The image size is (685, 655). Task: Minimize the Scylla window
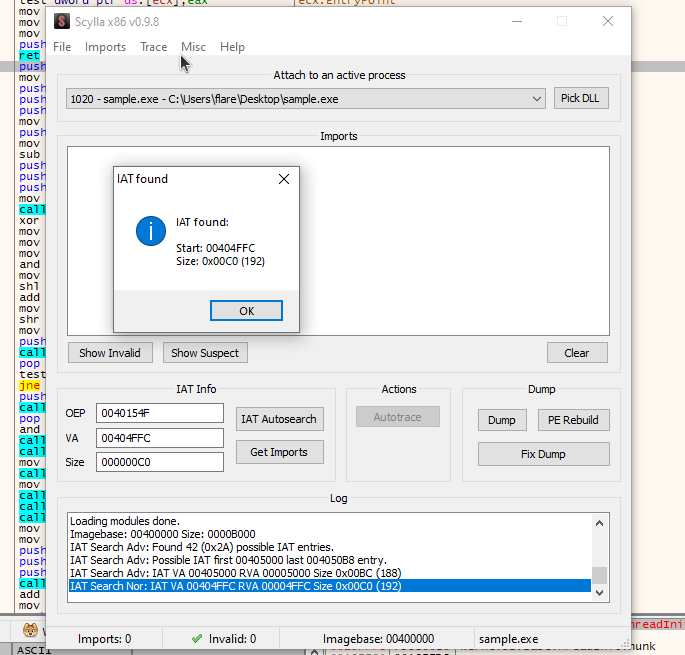tap(517, 21)
